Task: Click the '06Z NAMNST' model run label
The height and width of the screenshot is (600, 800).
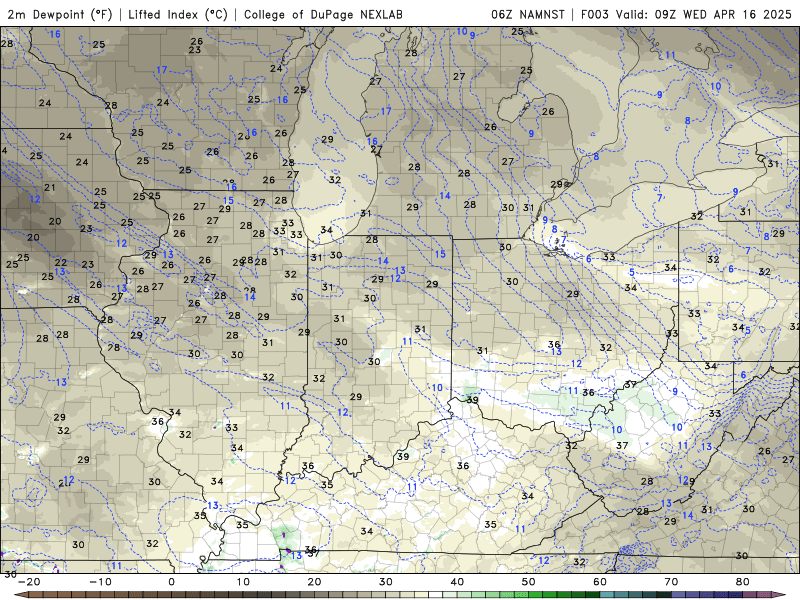Action: (x=528, y=14)
